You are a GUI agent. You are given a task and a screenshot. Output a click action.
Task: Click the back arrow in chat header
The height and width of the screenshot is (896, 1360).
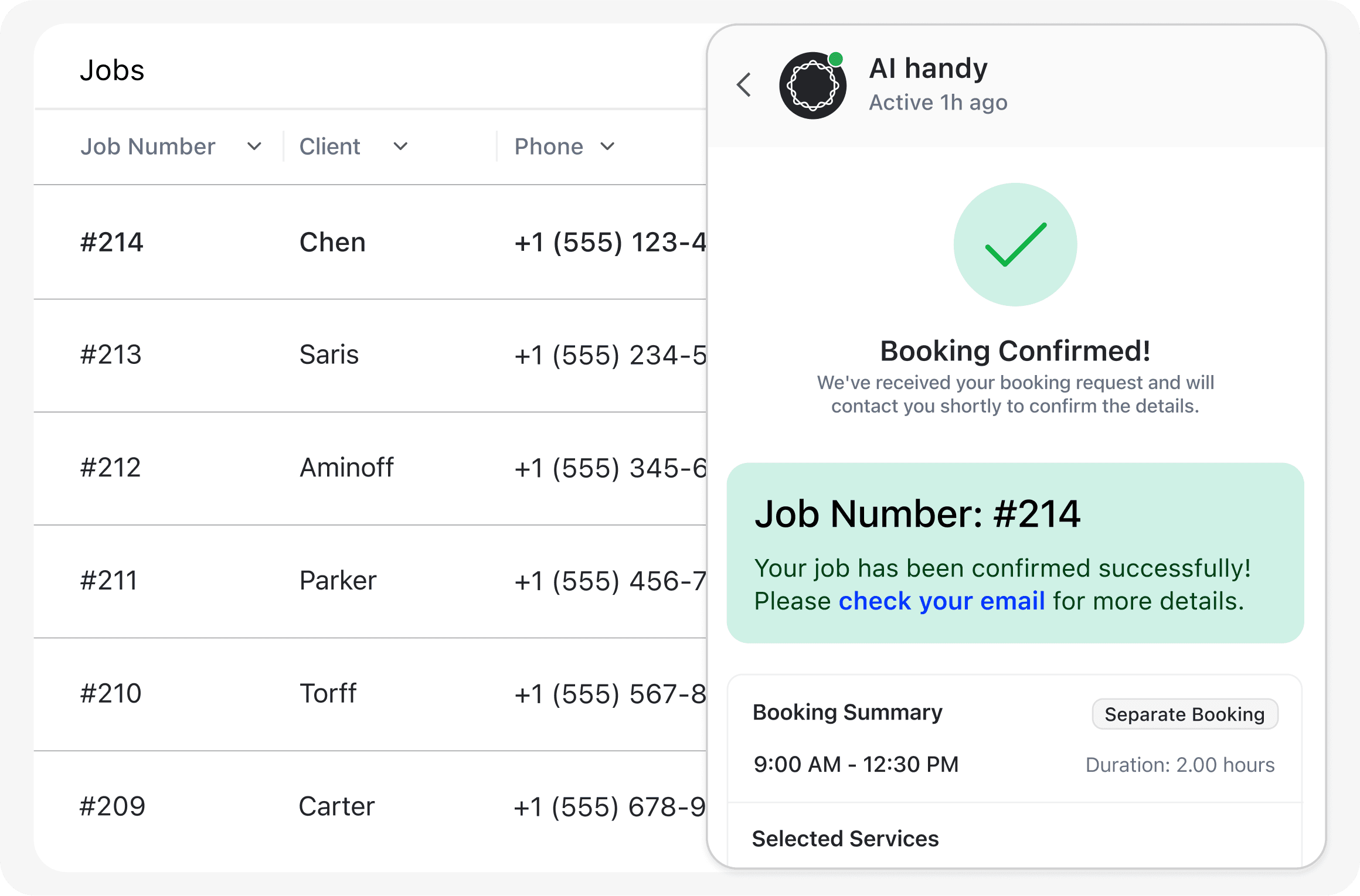click(744, 85)
